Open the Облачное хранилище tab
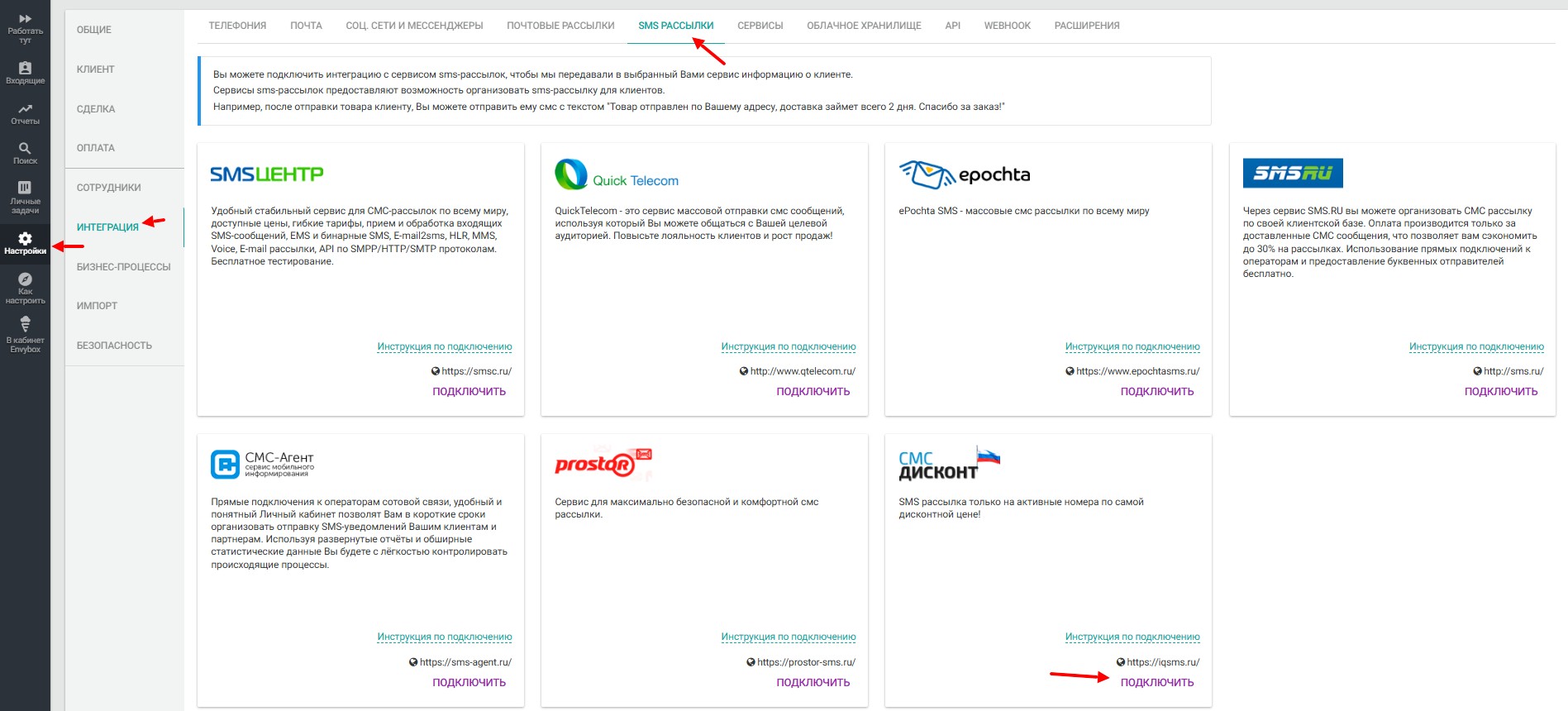This screenshot has width=1568, height=711. pyautogui.click(x=864, y=26)
